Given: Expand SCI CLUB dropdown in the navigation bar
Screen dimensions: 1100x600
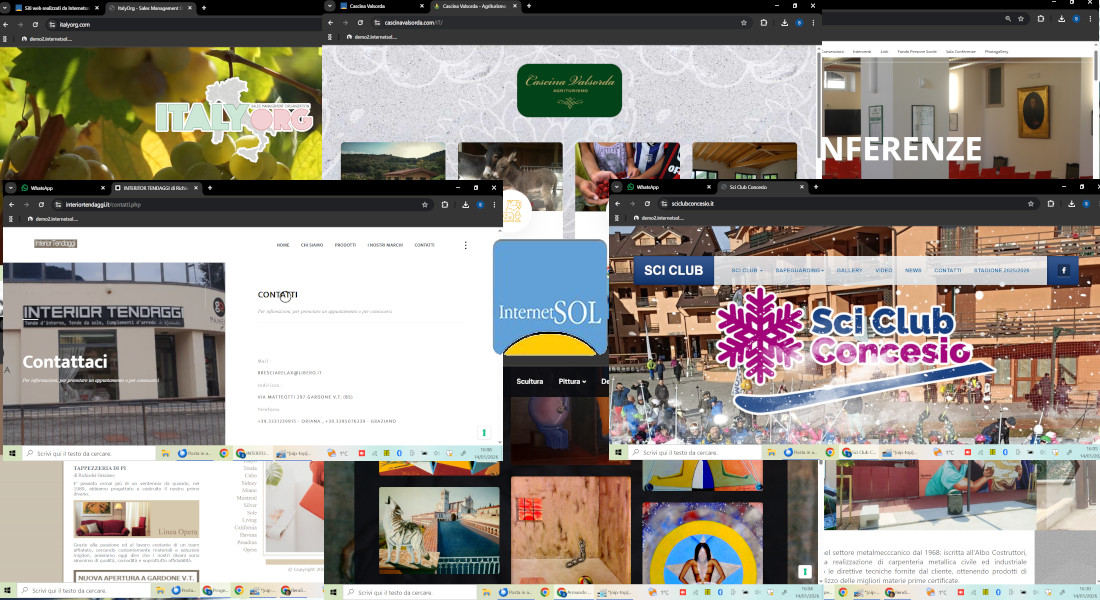Looking at the screenshot, I should (x=746, y=270).
